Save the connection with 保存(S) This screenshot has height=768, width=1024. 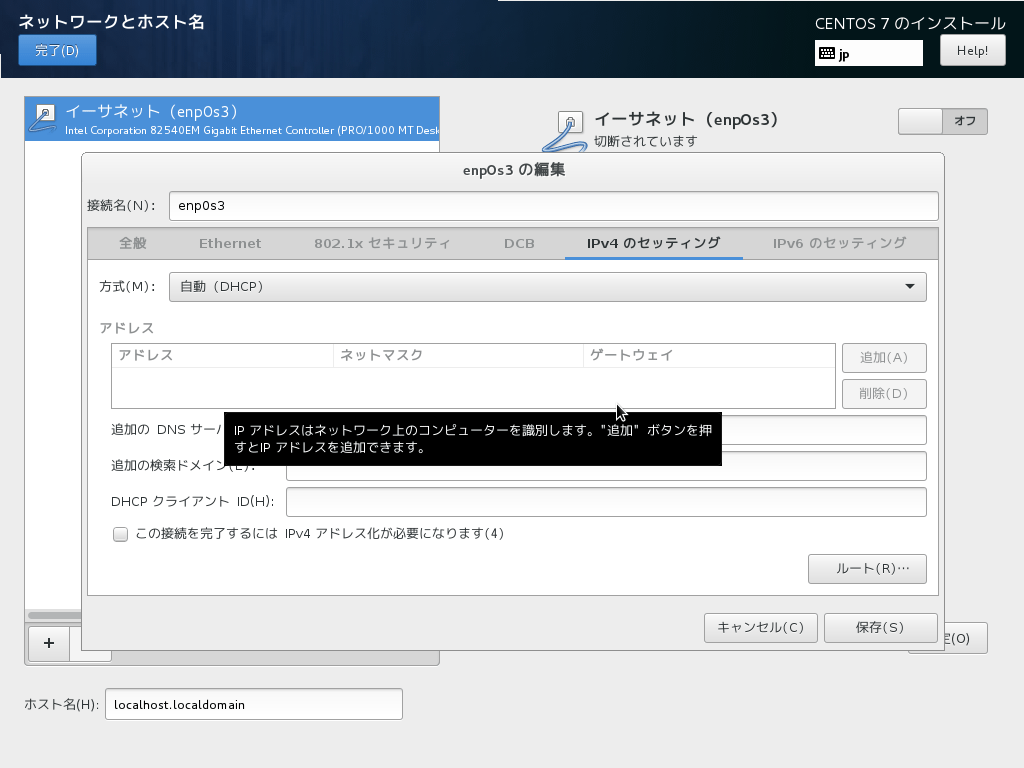tap(880, 627)
